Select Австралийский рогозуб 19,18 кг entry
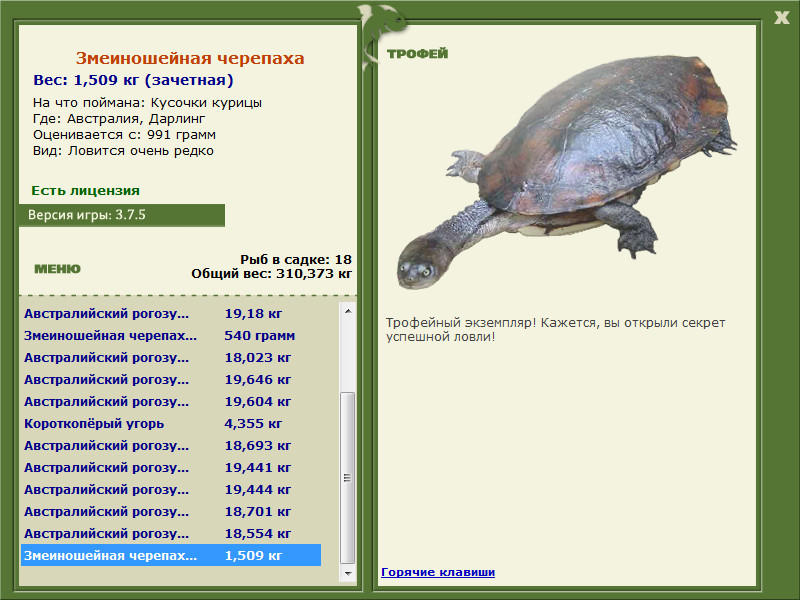This screenshot has height=600, width=800. click(x=171, y=314)
